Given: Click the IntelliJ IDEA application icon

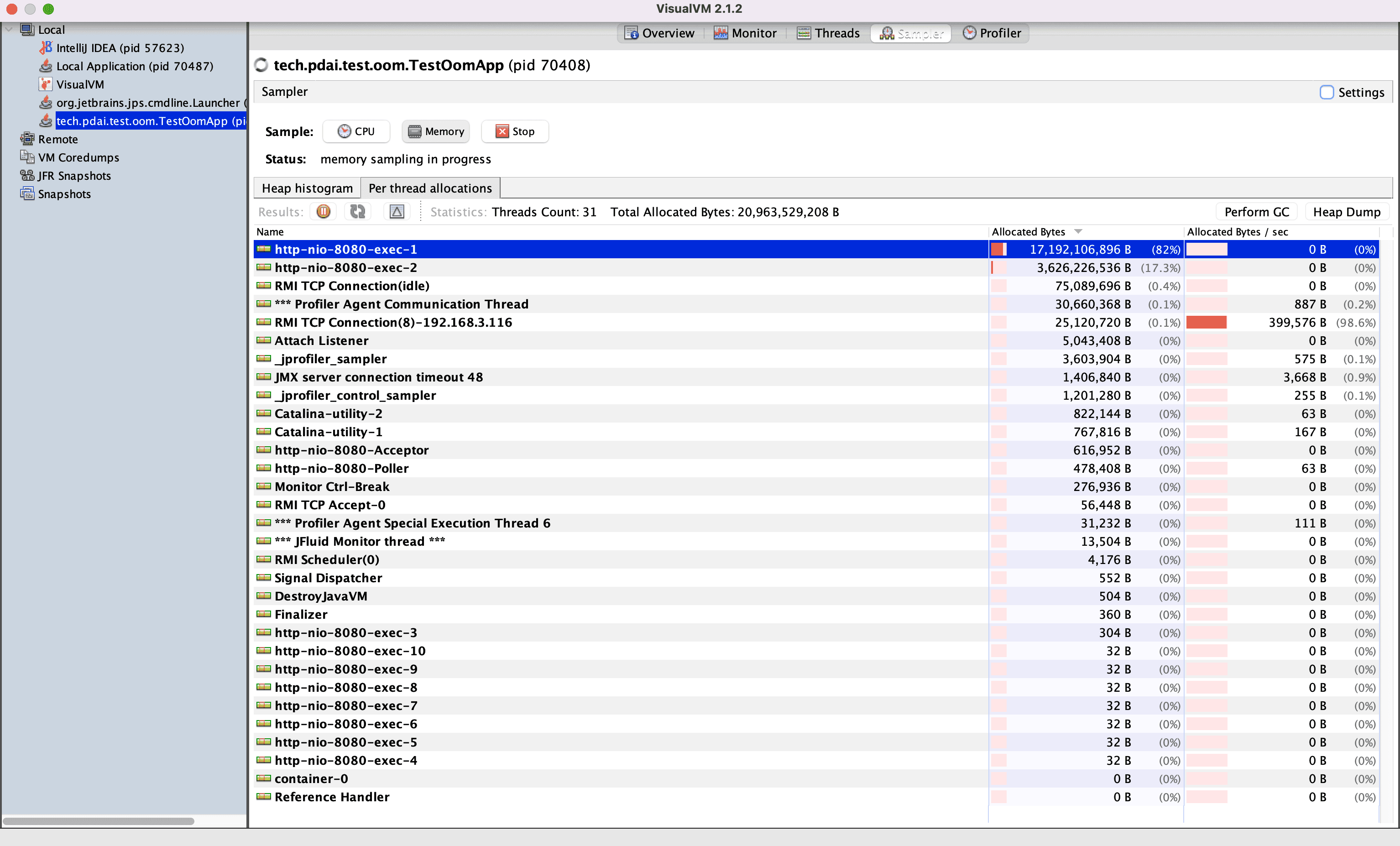Looking at the screenshot, I should [46, 48].
